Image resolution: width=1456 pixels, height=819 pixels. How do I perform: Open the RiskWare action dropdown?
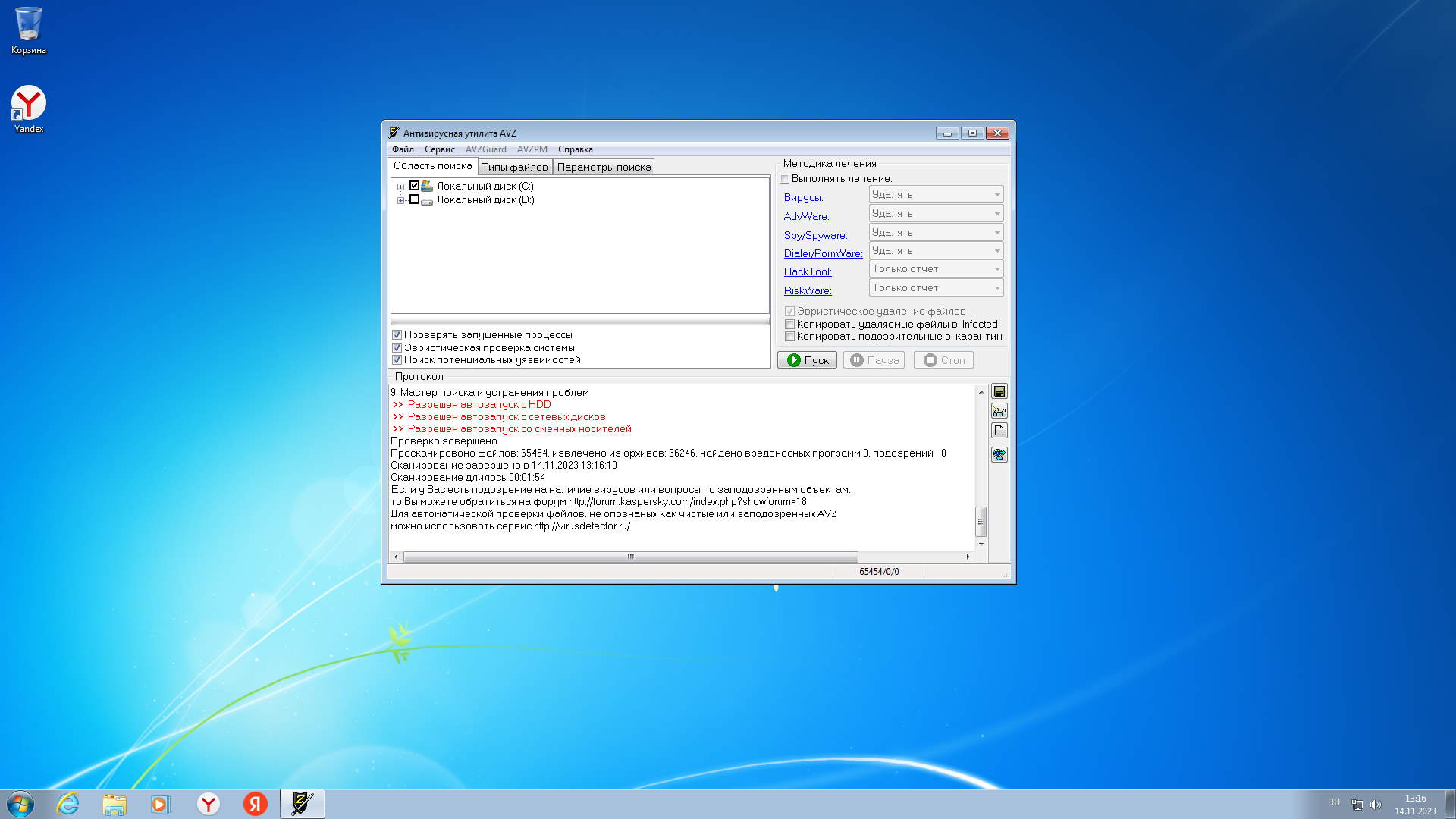pyautogui.click(x=997, y=288)
